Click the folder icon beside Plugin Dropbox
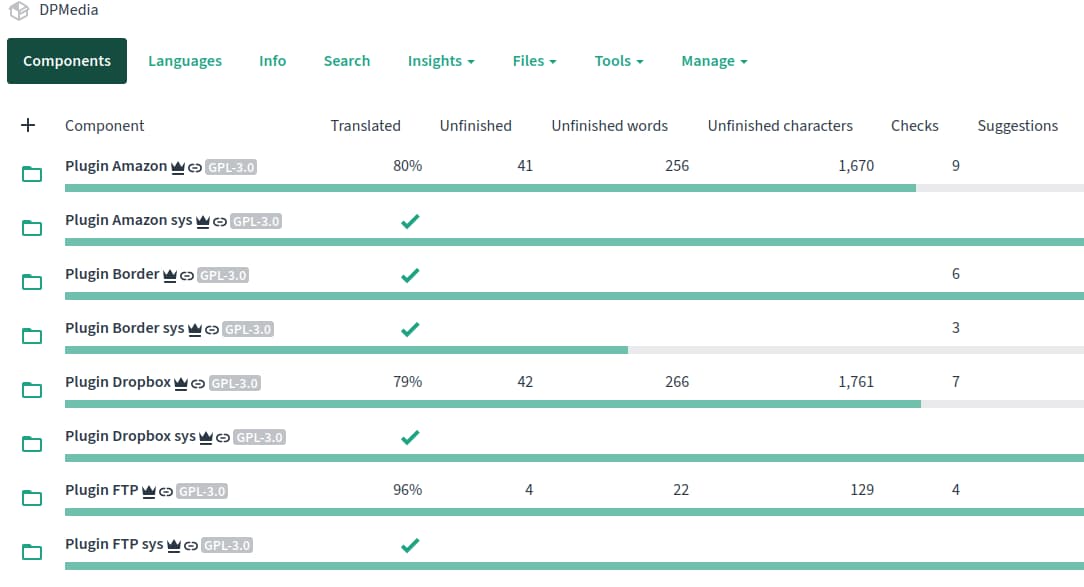 point(32,390)
